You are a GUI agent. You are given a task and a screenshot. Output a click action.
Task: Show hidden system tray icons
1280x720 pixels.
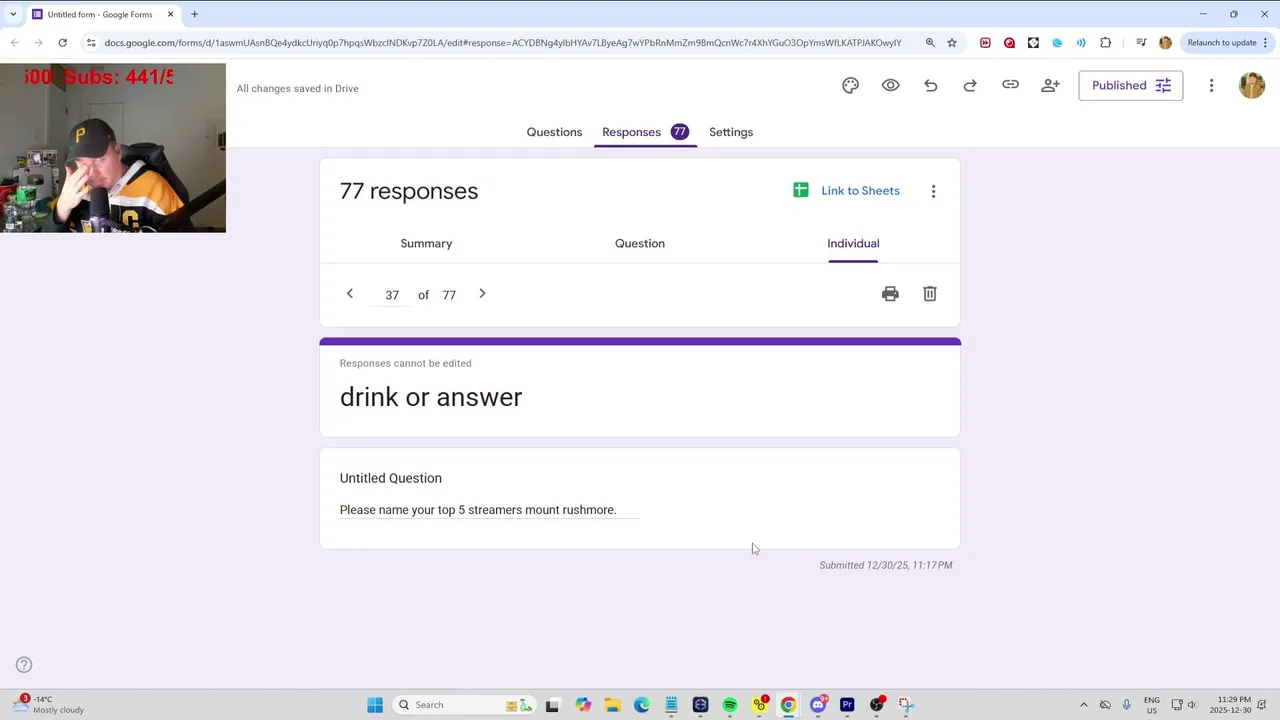1083,705
